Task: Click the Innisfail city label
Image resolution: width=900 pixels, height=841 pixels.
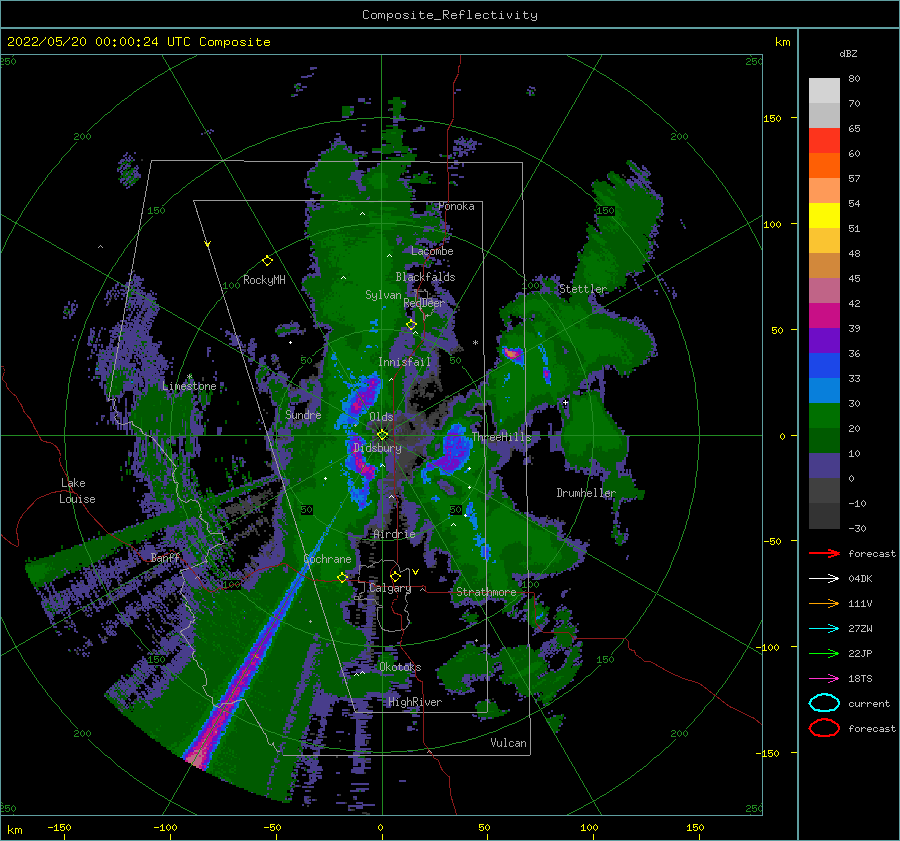Action: (x=404, y=362)
